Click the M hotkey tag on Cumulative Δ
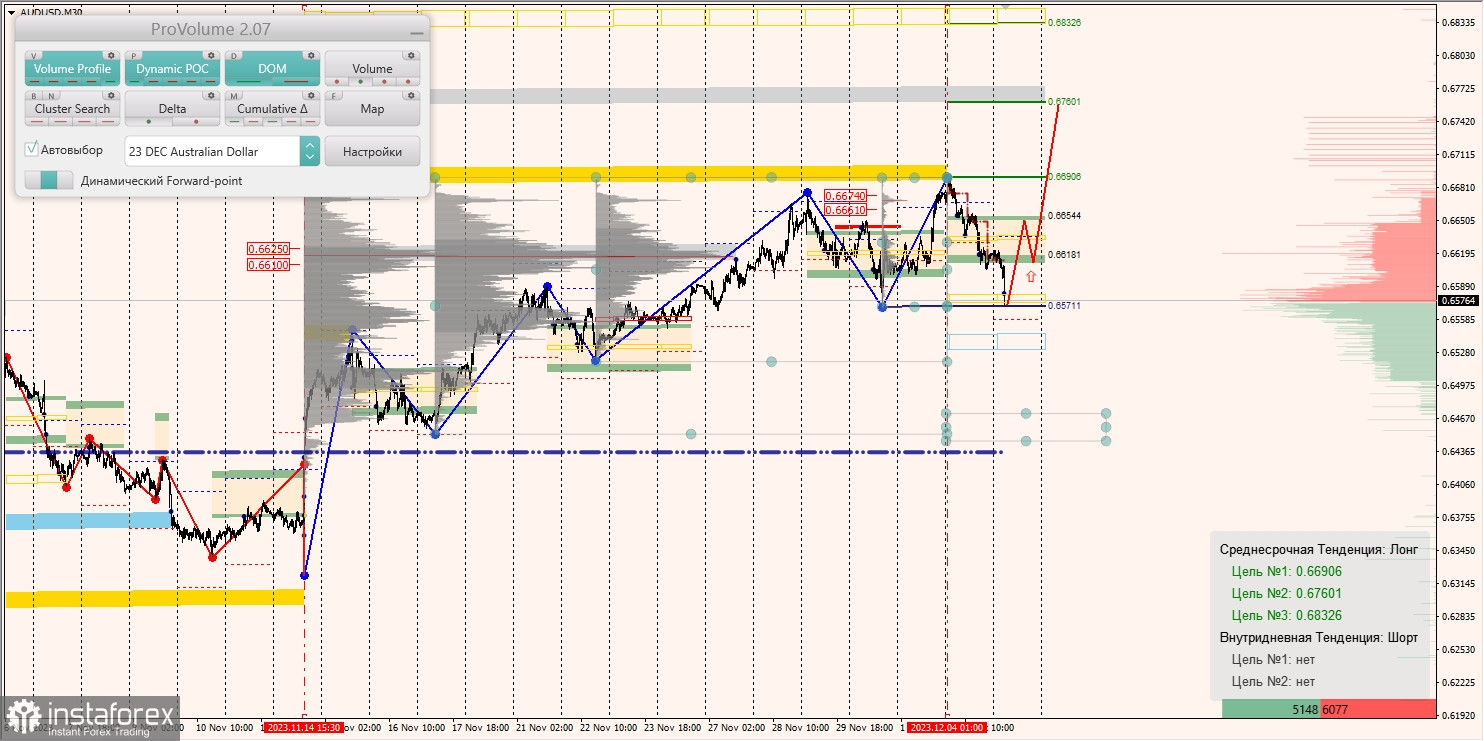 (x=234, y=96)
